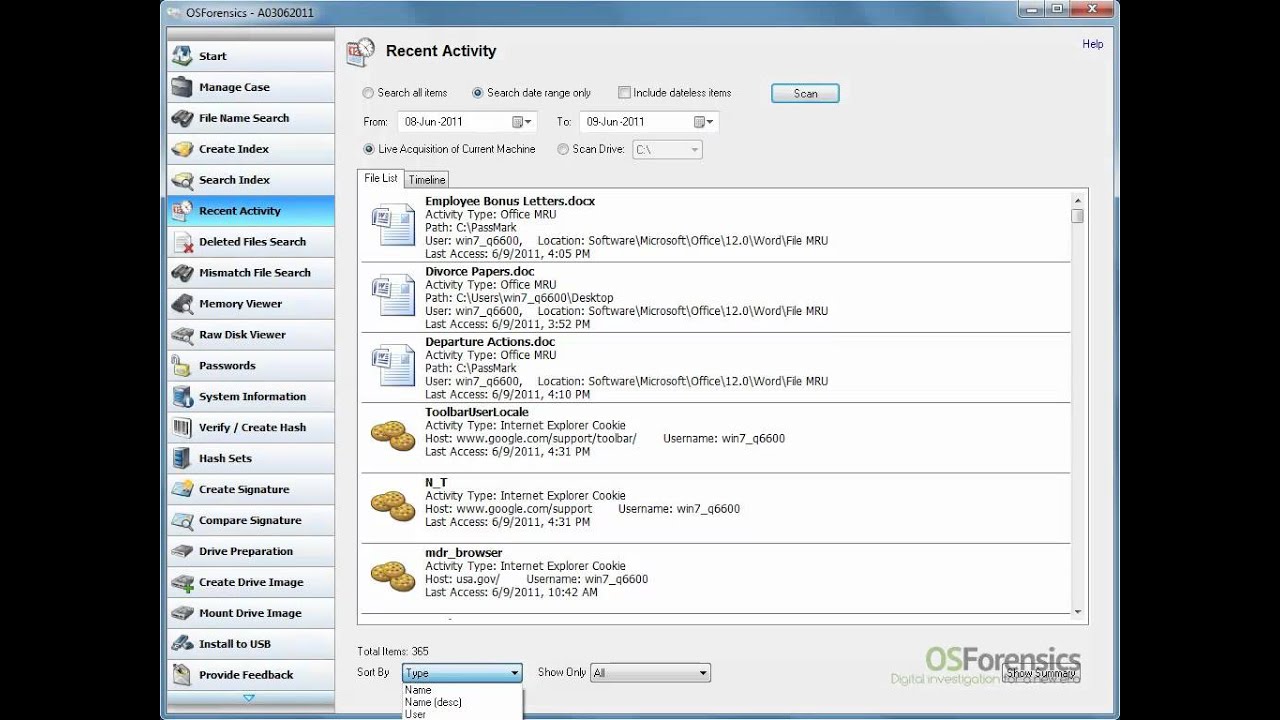Click the N_T cookie icon

(393, 505)
